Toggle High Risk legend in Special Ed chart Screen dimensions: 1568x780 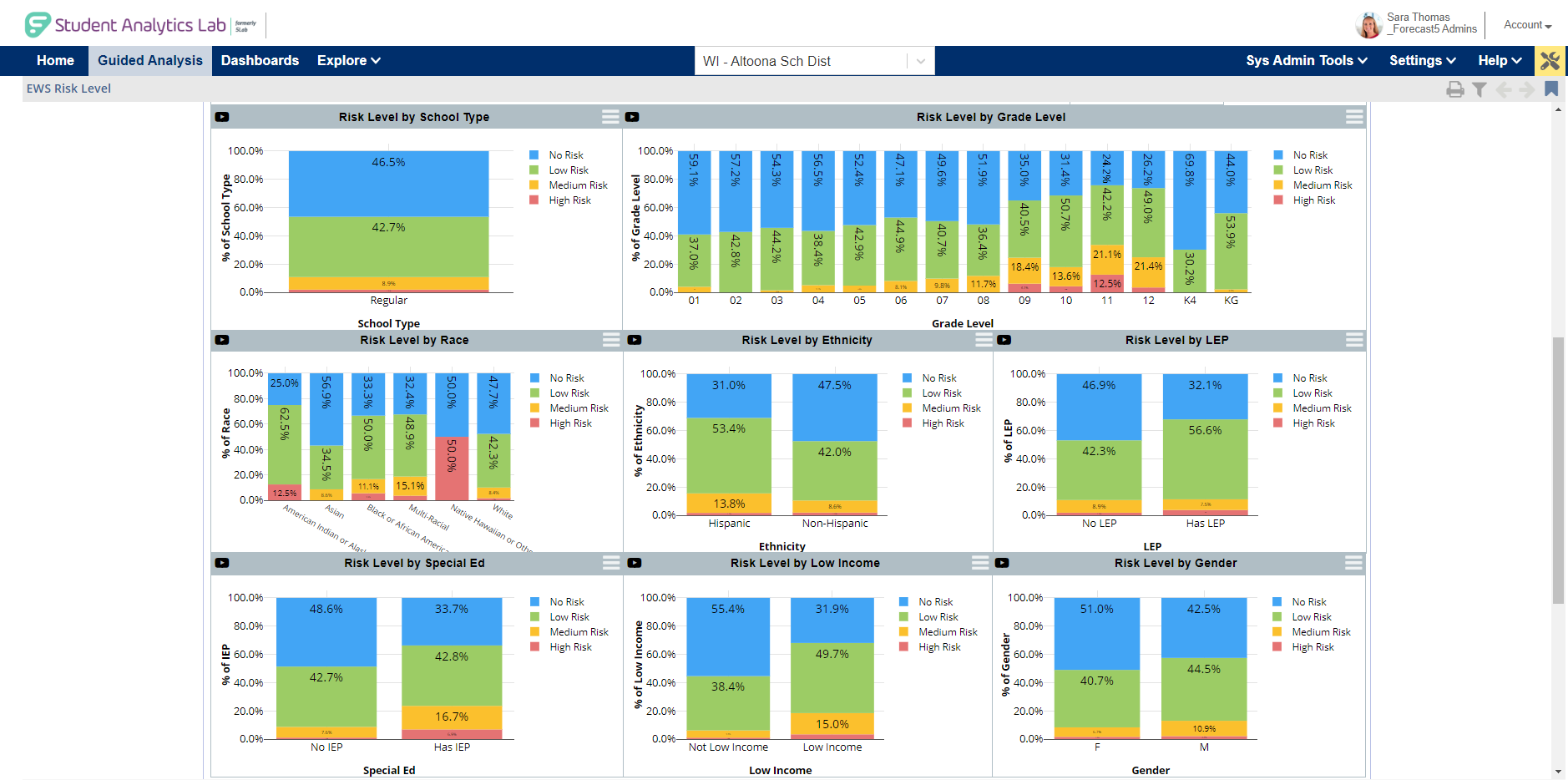(x=561, y=647)
